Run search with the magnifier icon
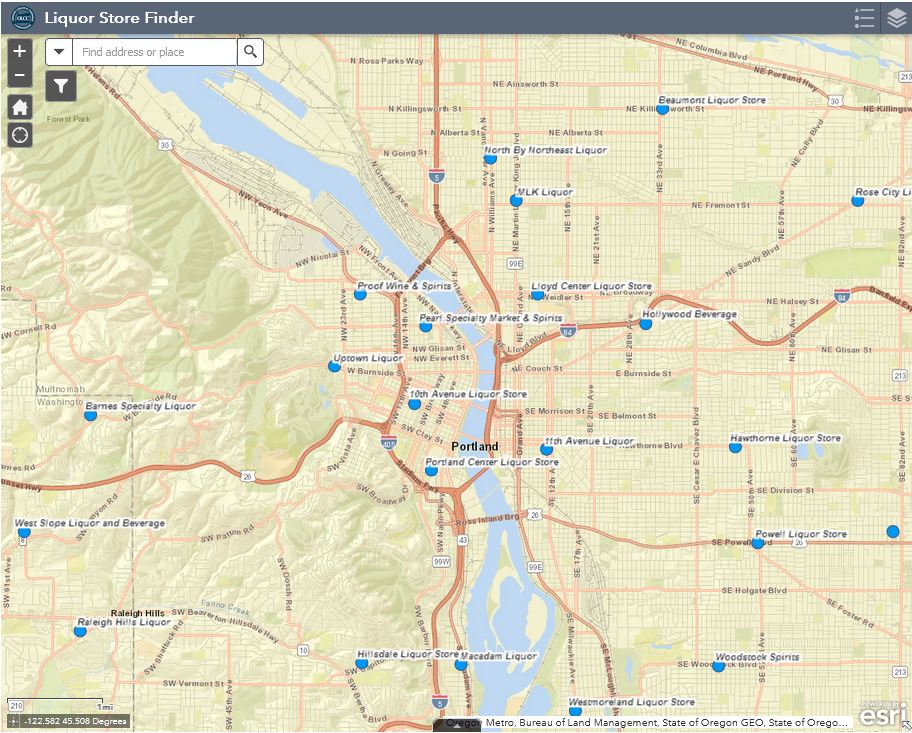This screenshot has width=912, height=733. tap(250, 52)
